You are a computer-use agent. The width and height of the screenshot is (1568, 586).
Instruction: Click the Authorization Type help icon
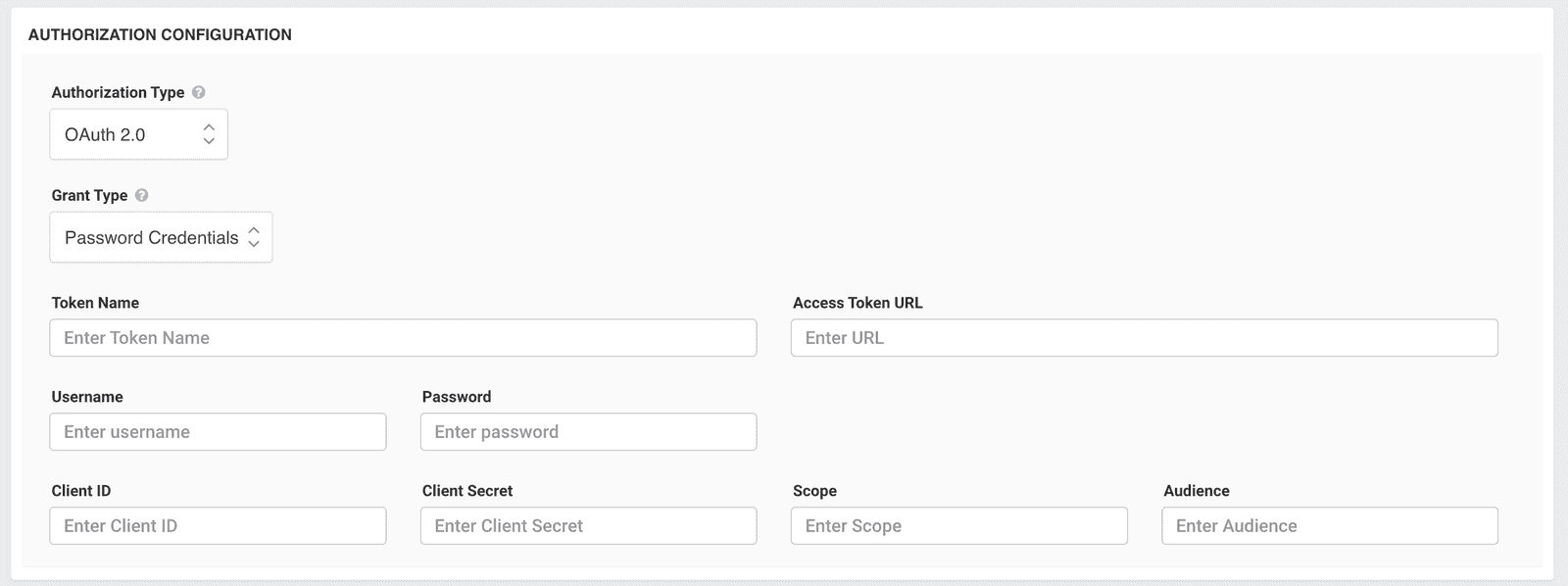click(199, 92)
